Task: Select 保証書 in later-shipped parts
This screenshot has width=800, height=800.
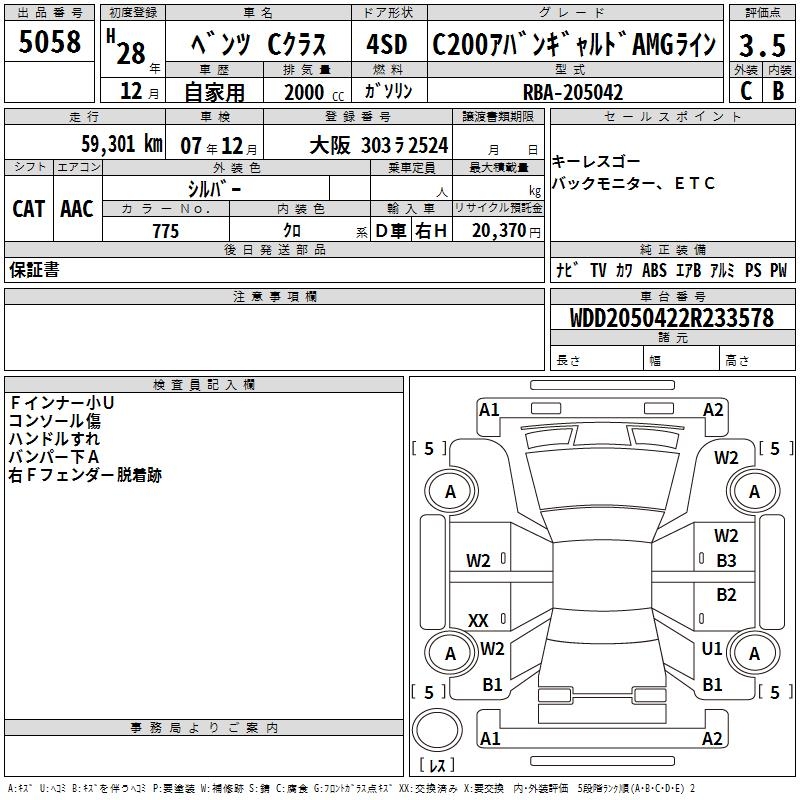Action: click(34, 269)
